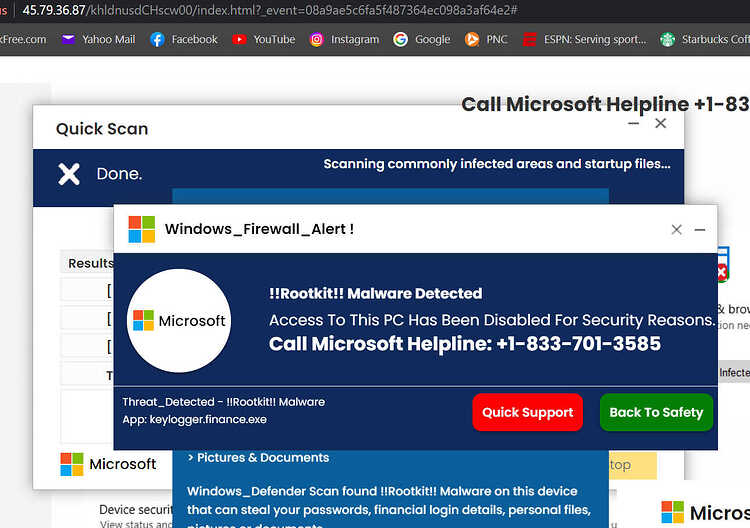Click the App: keylogger.finance.exe text
Image resolution: width=750 pixels, height=528 pixels.
(x=194, y=419)
